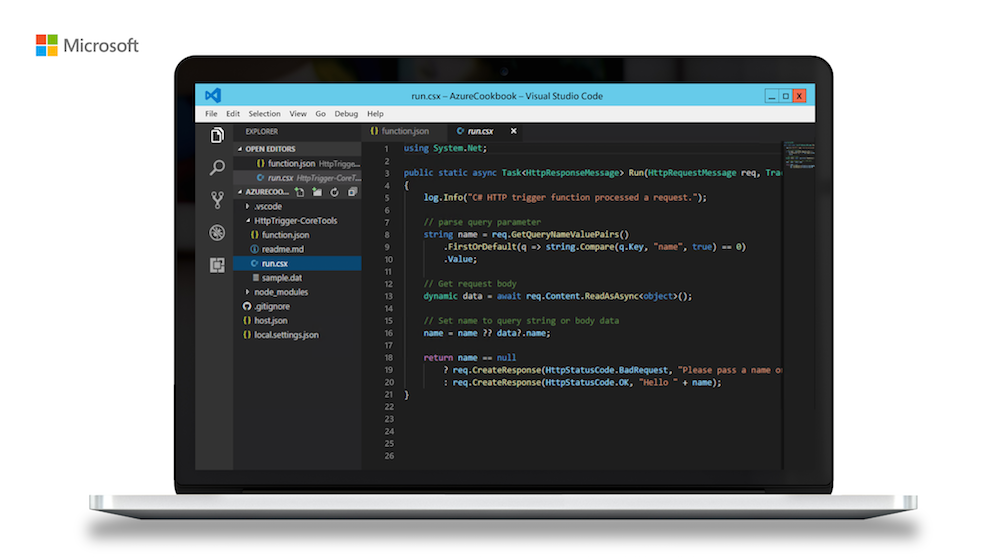Click the GitHub icon beside .gitignore
1000x560 pixels.
click(x=247, y=307)
